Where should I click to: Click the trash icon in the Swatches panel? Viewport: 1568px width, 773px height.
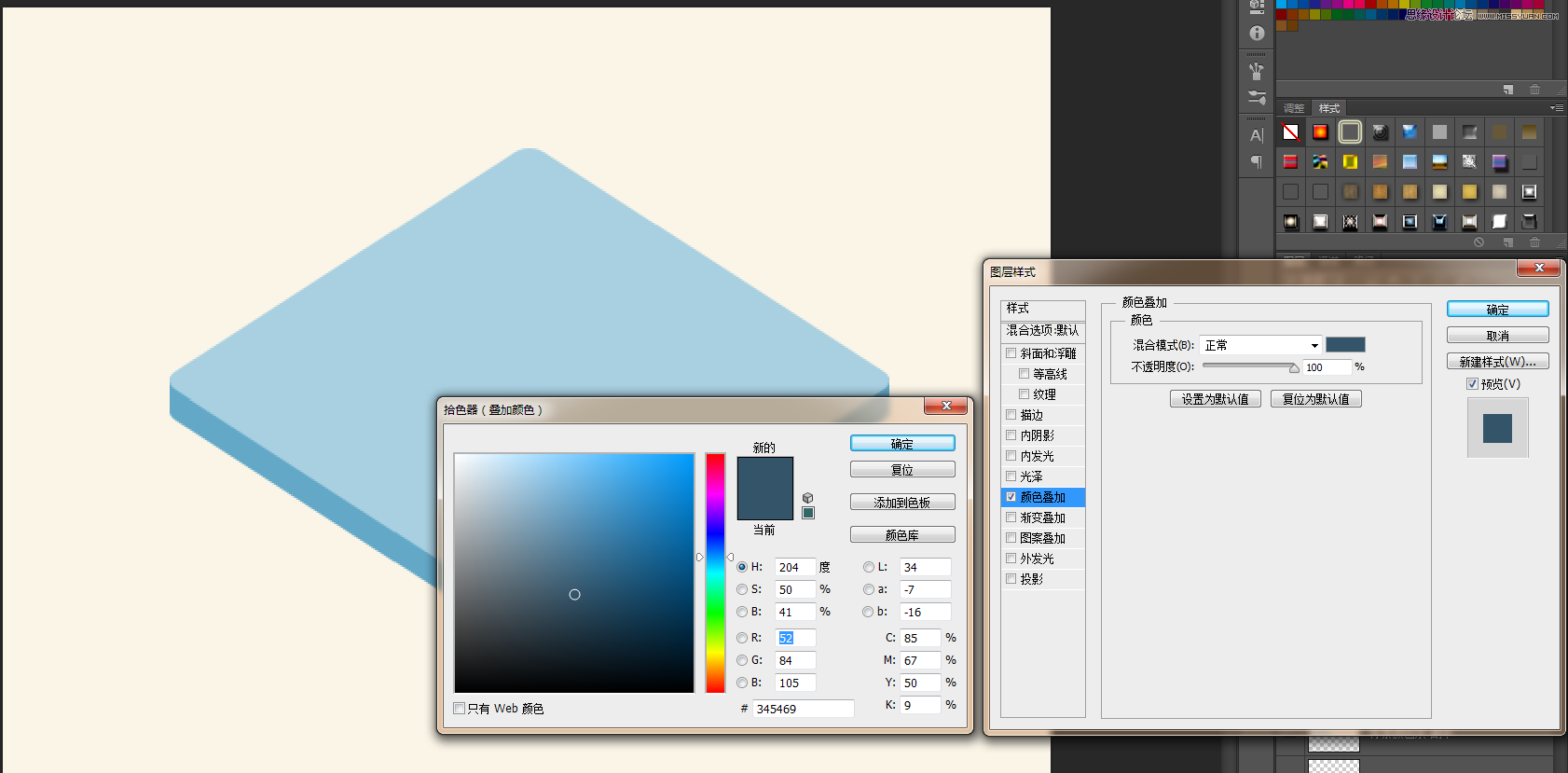1534,90
